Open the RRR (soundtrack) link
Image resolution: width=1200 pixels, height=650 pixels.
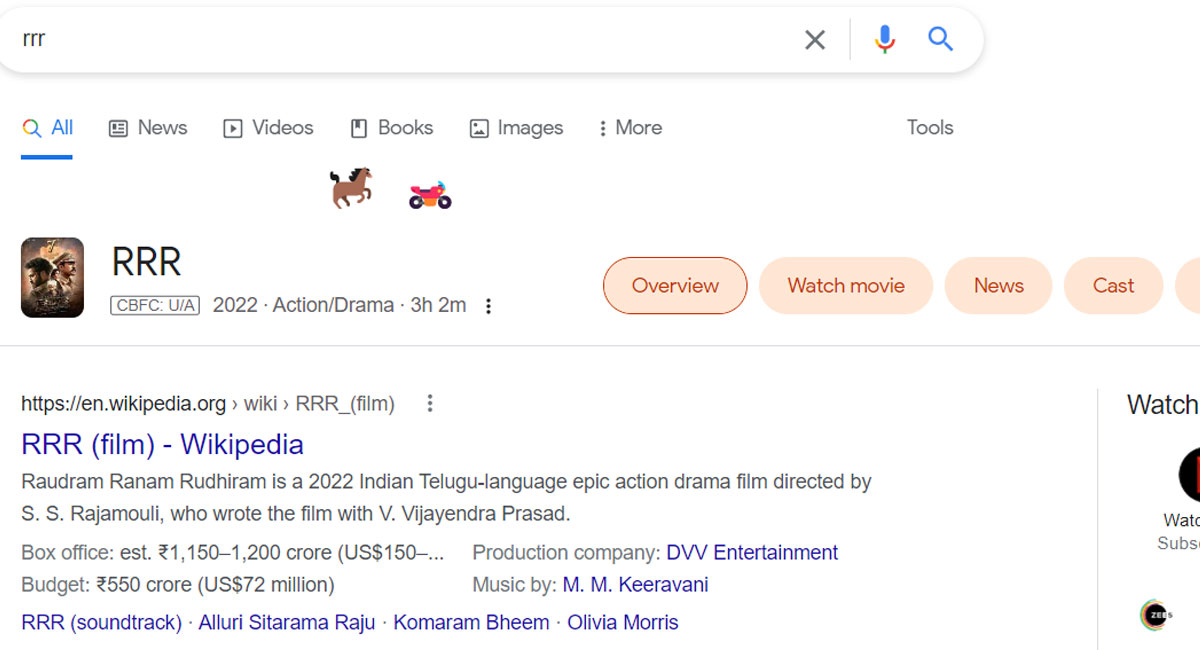tap(101, 622)
